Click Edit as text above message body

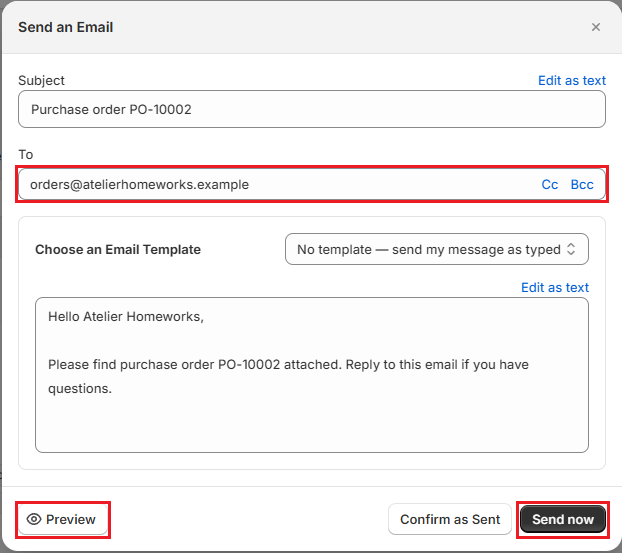click(555, 288)
